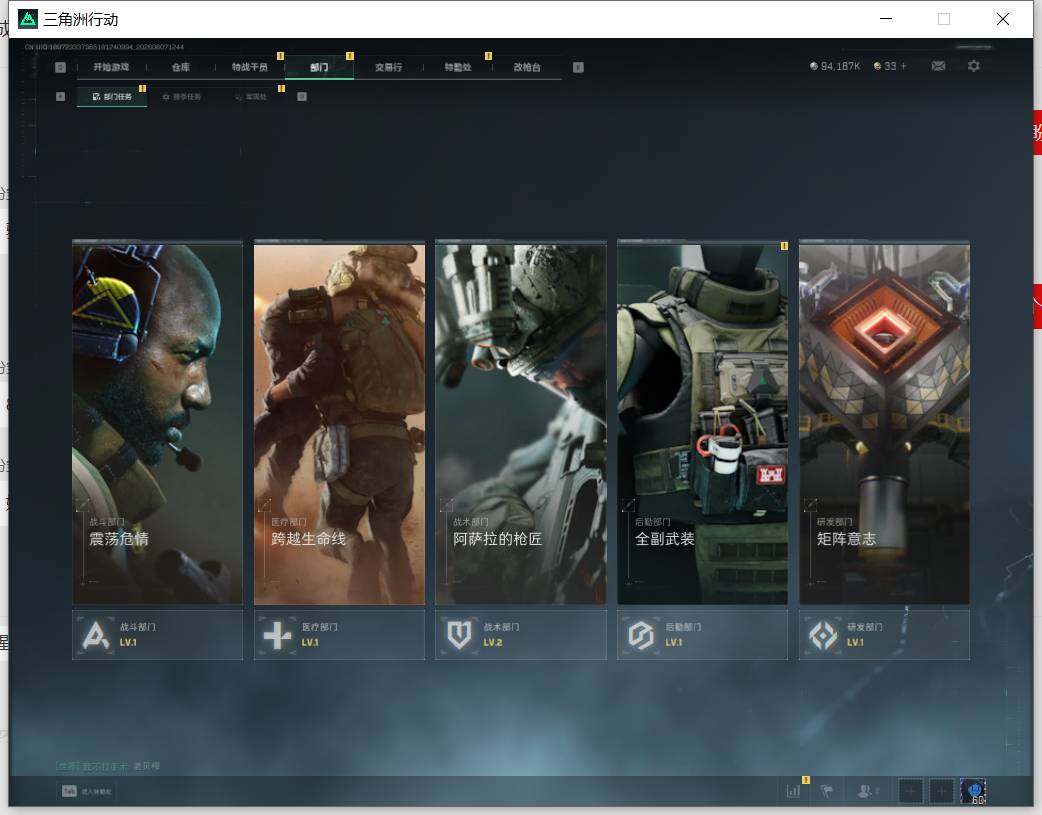Click the second empty teammate plus slot

pyautogui.click(x=942, y=791)
